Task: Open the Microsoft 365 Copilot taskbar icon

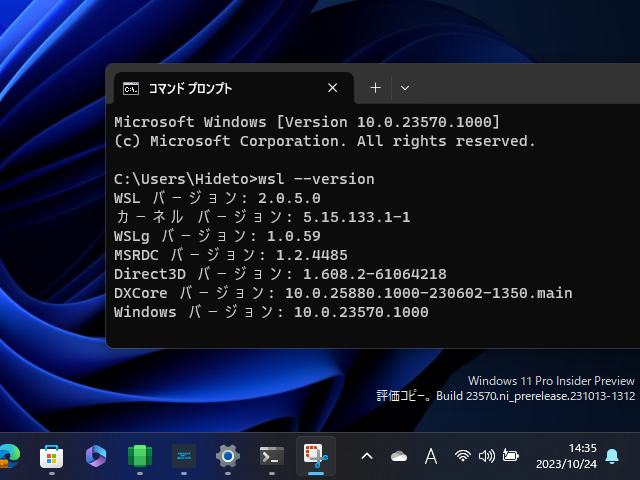Action: [x=96, y=456]
